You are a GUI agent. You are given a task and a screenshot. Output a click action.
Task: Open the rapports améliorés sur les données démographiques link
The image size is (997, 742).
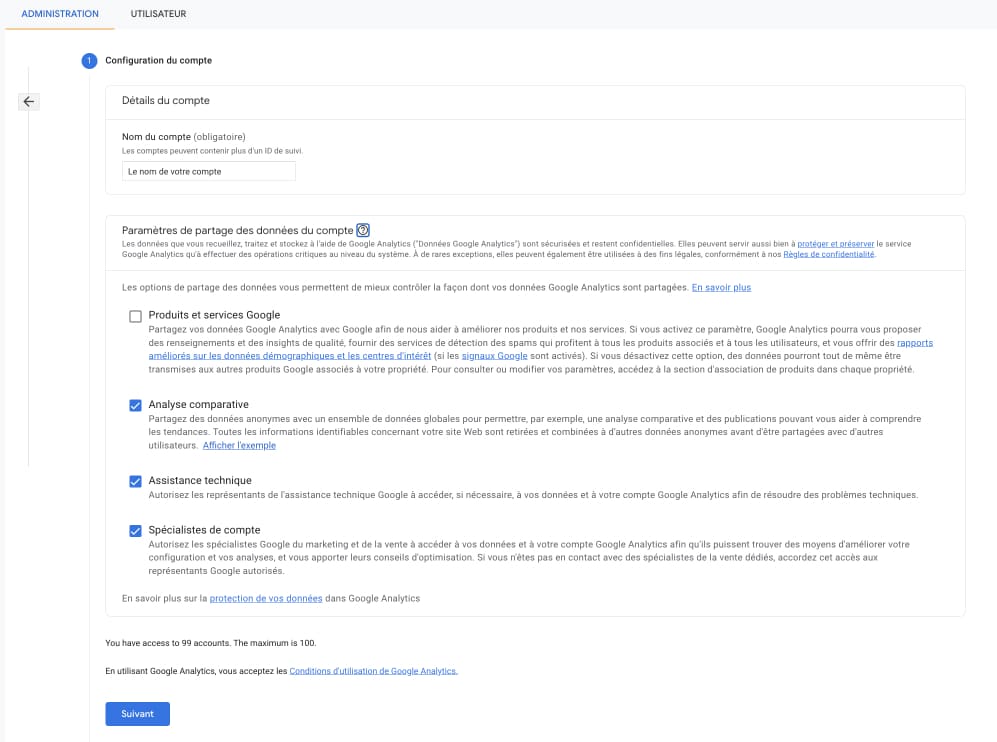[x=290, y=356]
